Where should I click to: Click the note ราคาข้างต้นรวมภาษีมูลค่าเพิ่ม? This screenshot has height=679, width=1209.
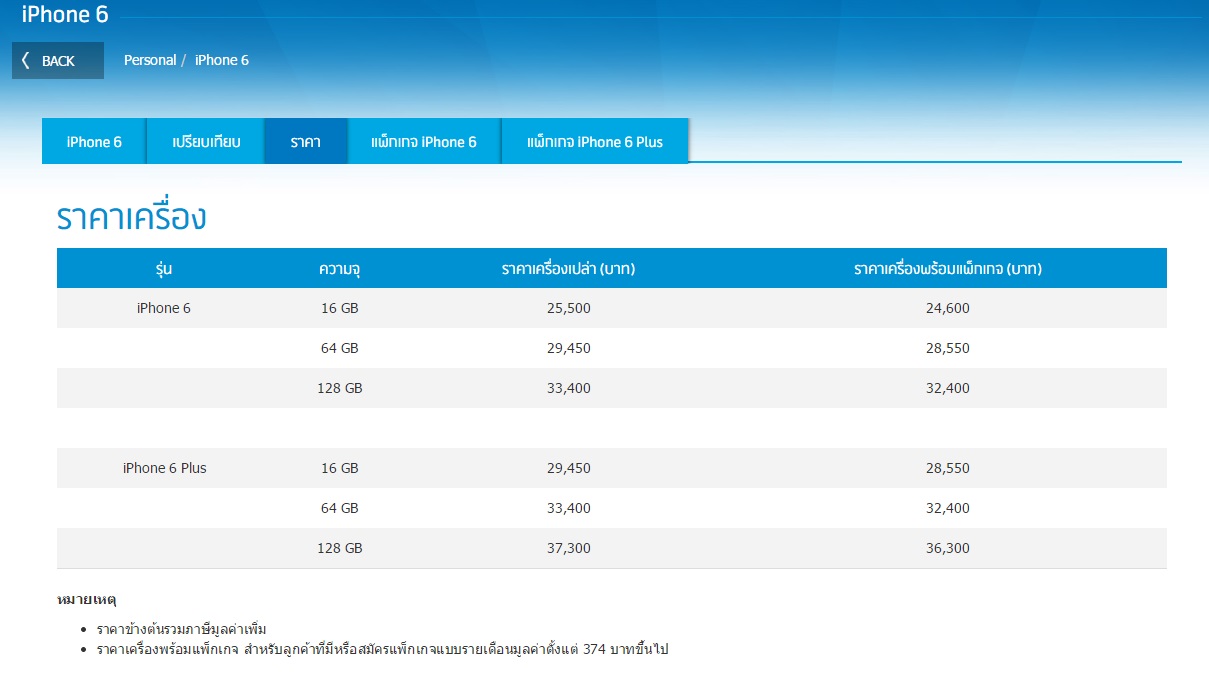[182, 630]
